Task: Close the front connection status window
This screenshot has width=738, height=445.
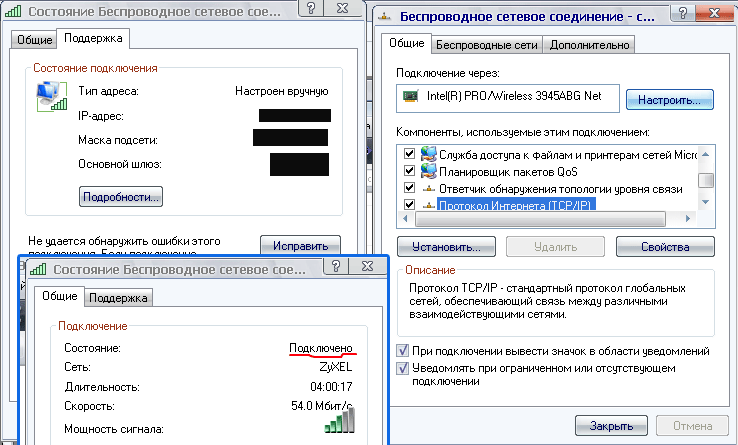Action: (x=368, y=267)
